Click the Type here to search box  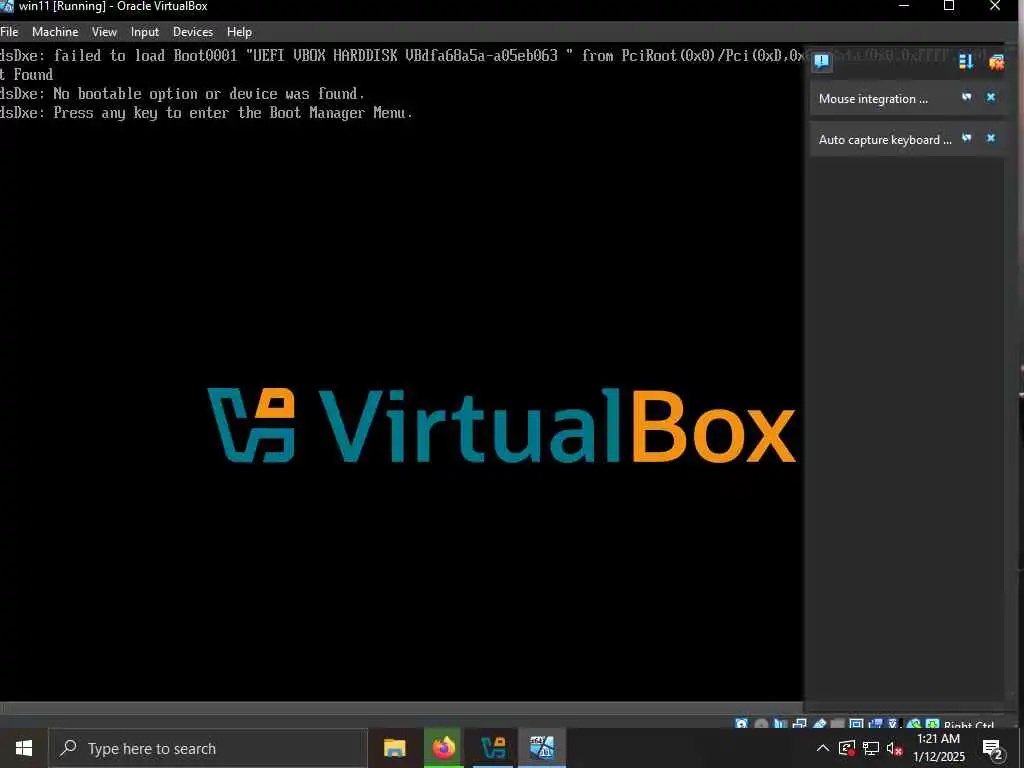(208, 748)
